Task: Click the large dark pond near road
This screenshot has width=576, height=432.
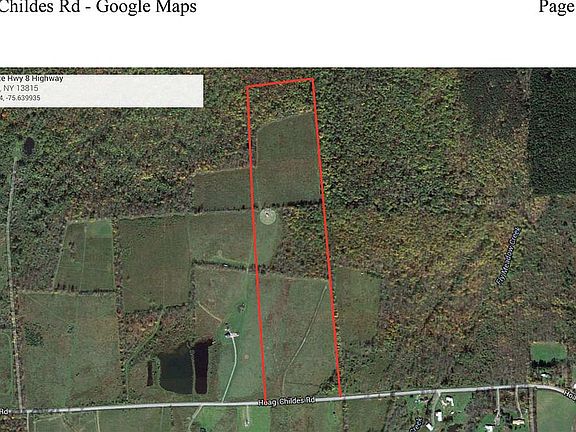Action: [176, 369]
